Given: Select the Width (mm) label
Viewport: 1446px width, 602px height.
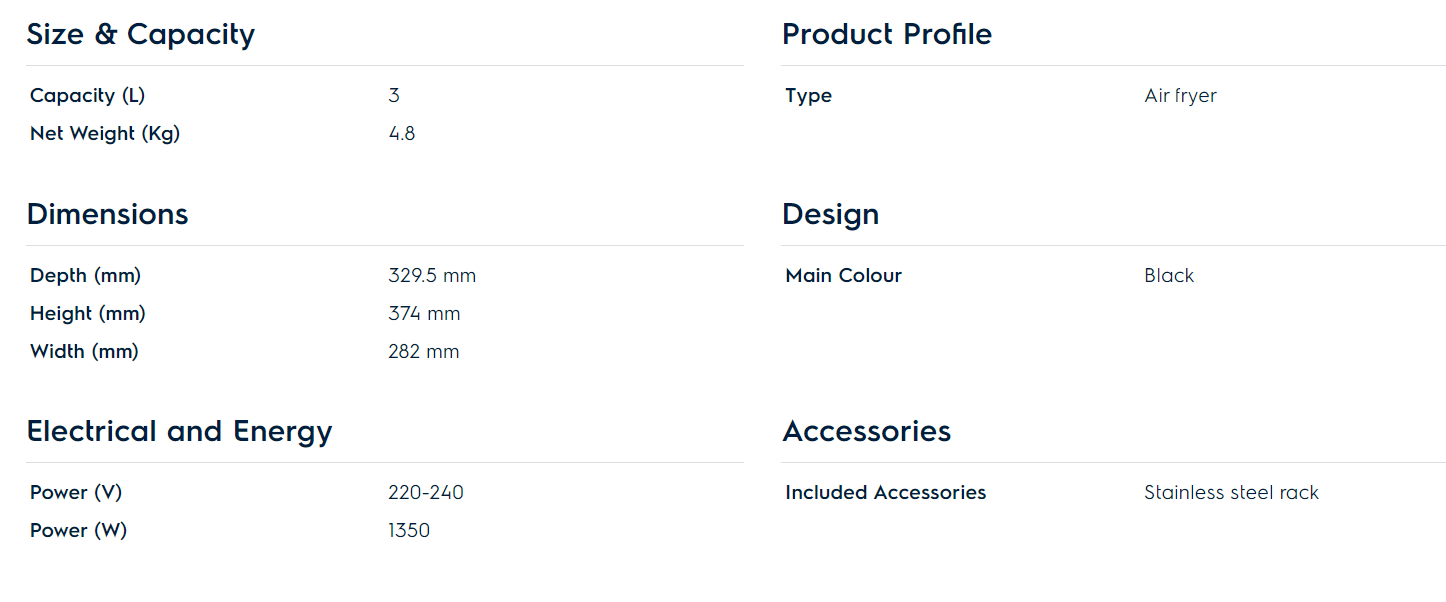Looking at the screenshot, I should (x=84, y=352).
